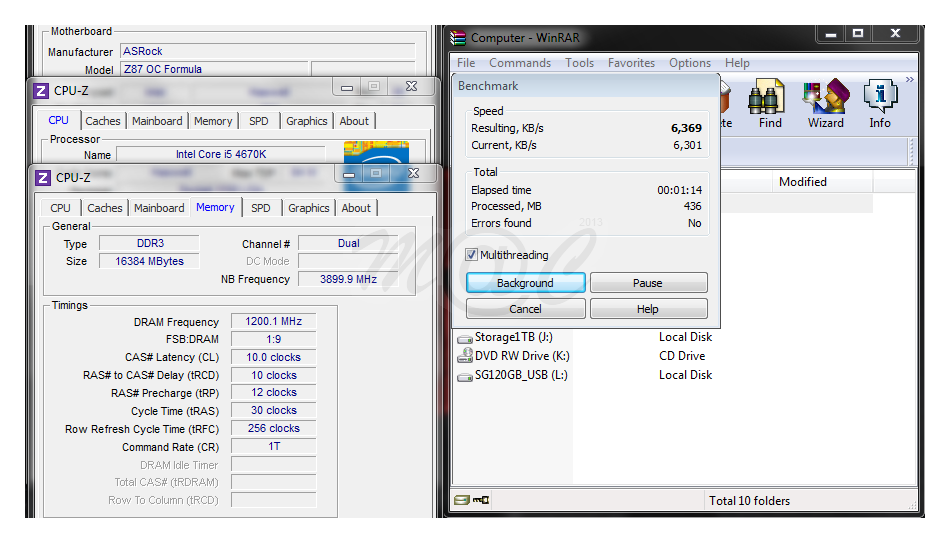Switch to the Mainboard tab in CPU-Z

(159, 208)
